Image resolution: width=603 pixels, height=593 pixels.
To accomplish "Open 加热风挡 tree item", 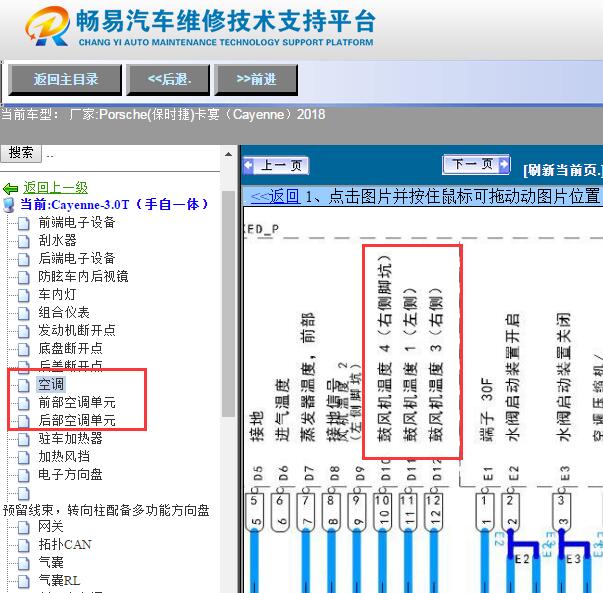I will click(63, 456).
